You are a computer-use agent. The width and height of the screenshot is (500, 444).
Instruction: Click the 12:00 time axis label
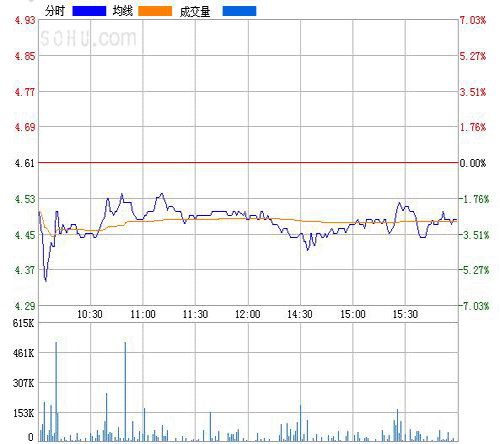(x=248, y=314)
